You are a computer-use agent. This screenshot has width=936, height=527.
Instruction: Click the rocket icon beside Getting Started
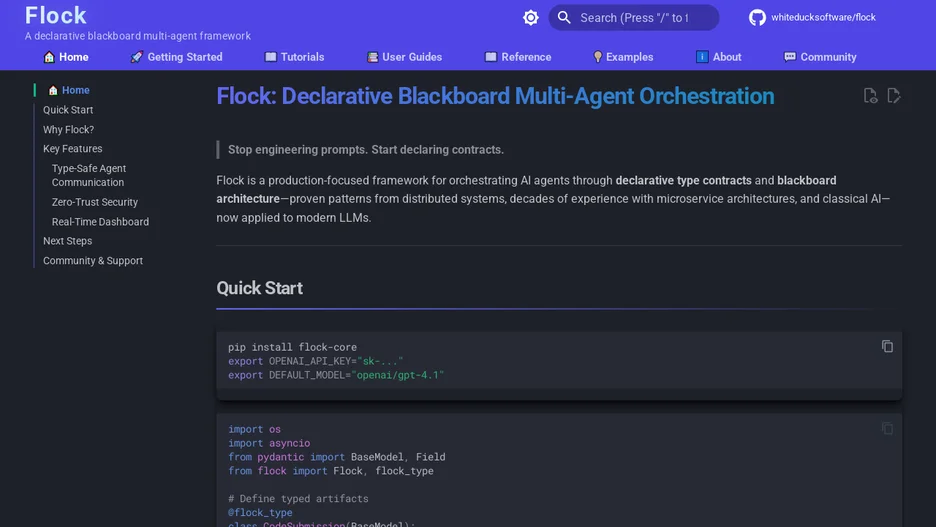point(136,57)
